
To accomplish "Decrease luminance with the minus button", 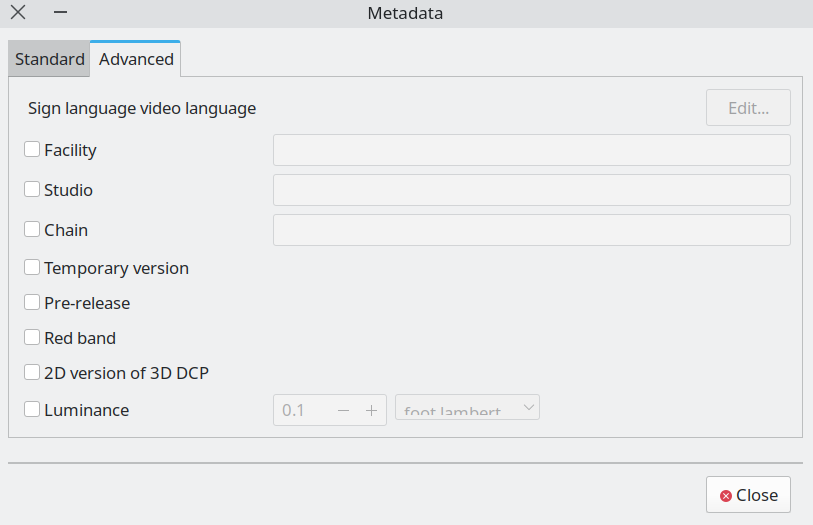I will pos(343,410).
